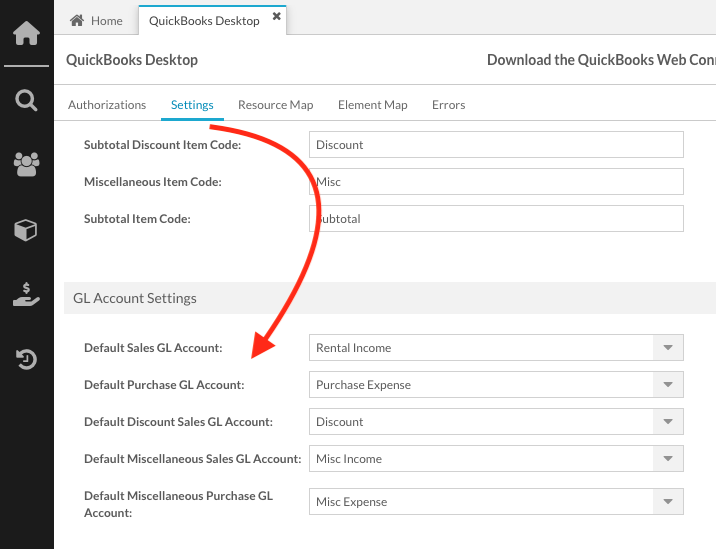This screenshot has height=549, width=716.
Task: Expand Default Miscellaneous Purchase GL Account dropdown arrow
Action: 668,502
